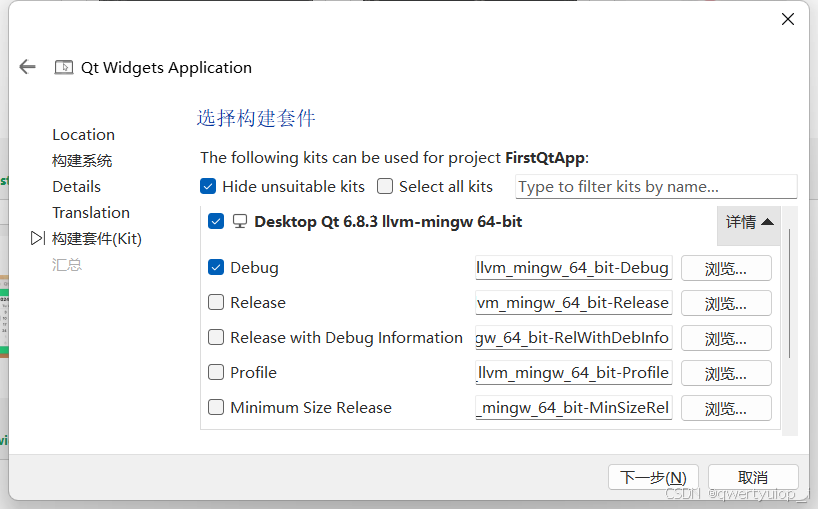Click 下一步(N) to continue
Screen dimensions: 818x509
(x=653, y=477)
